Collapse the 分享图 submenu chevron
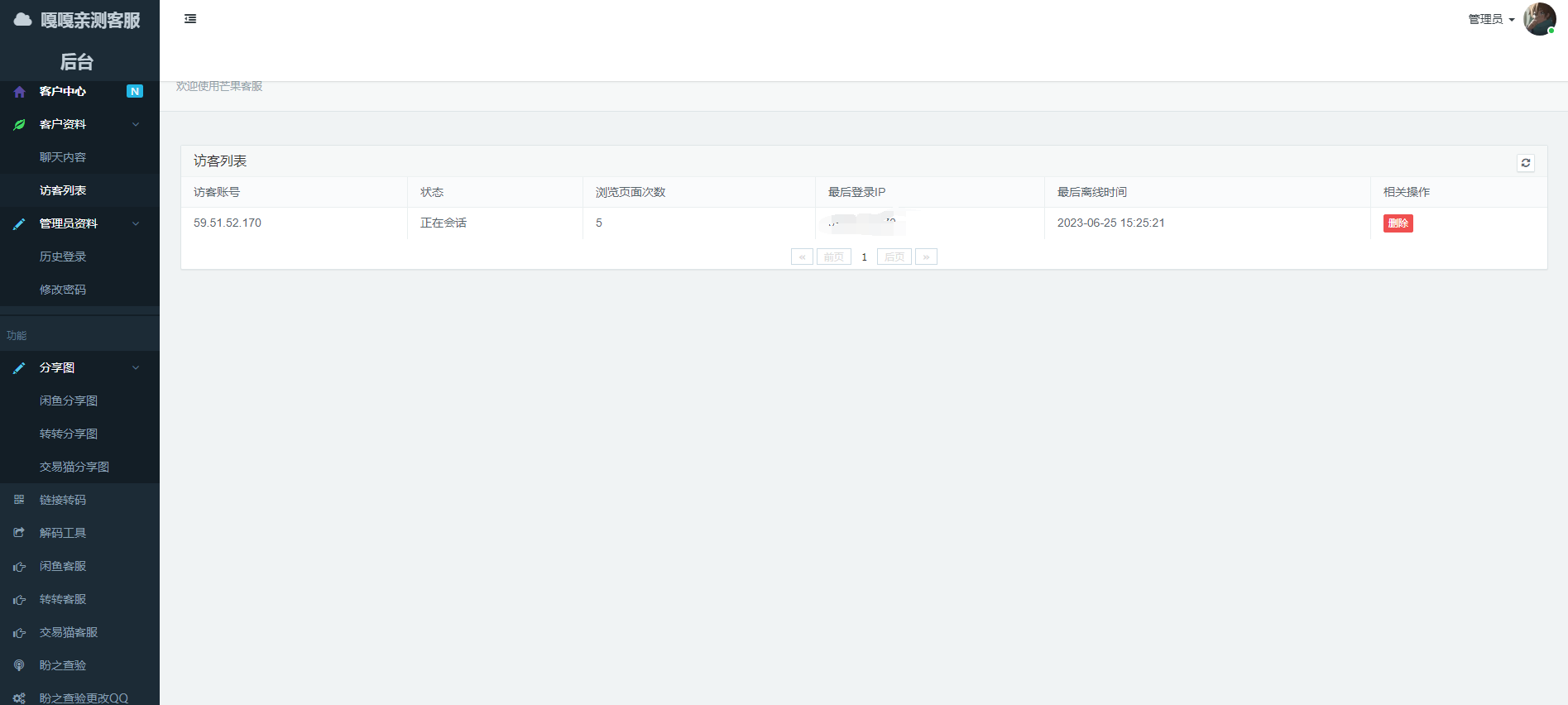 pos(136,368)
